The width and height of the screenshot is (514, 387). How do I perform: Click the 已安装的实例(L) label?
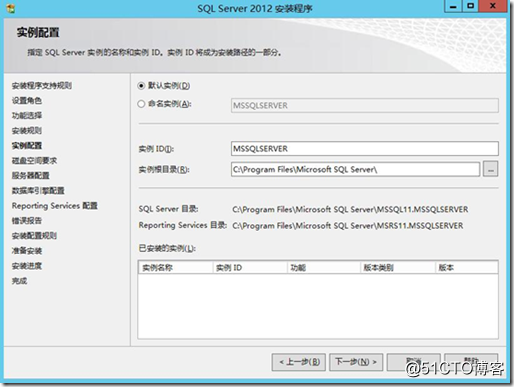167,248
